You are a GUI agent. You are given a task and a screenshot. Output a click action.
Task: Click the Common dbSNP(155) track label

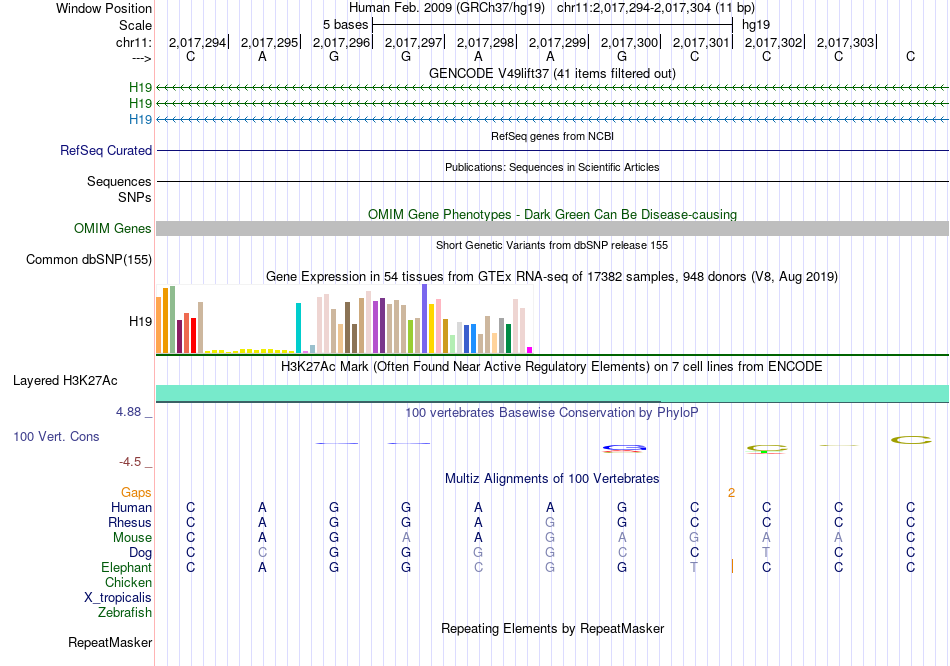click(x=88, y=259)
